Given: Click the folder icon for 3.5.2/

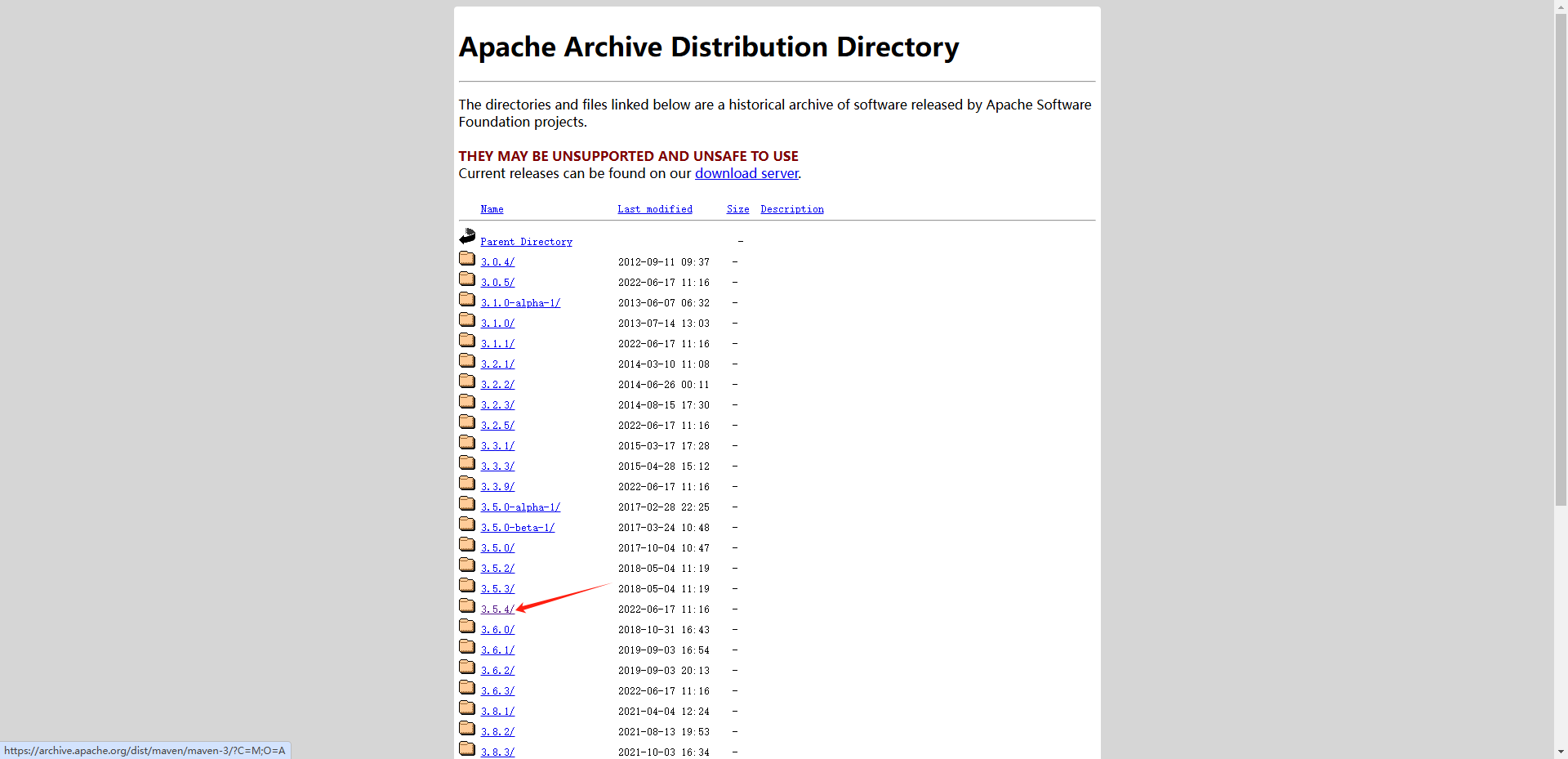Looking at the screenshot, I should (x=467, y=565).
